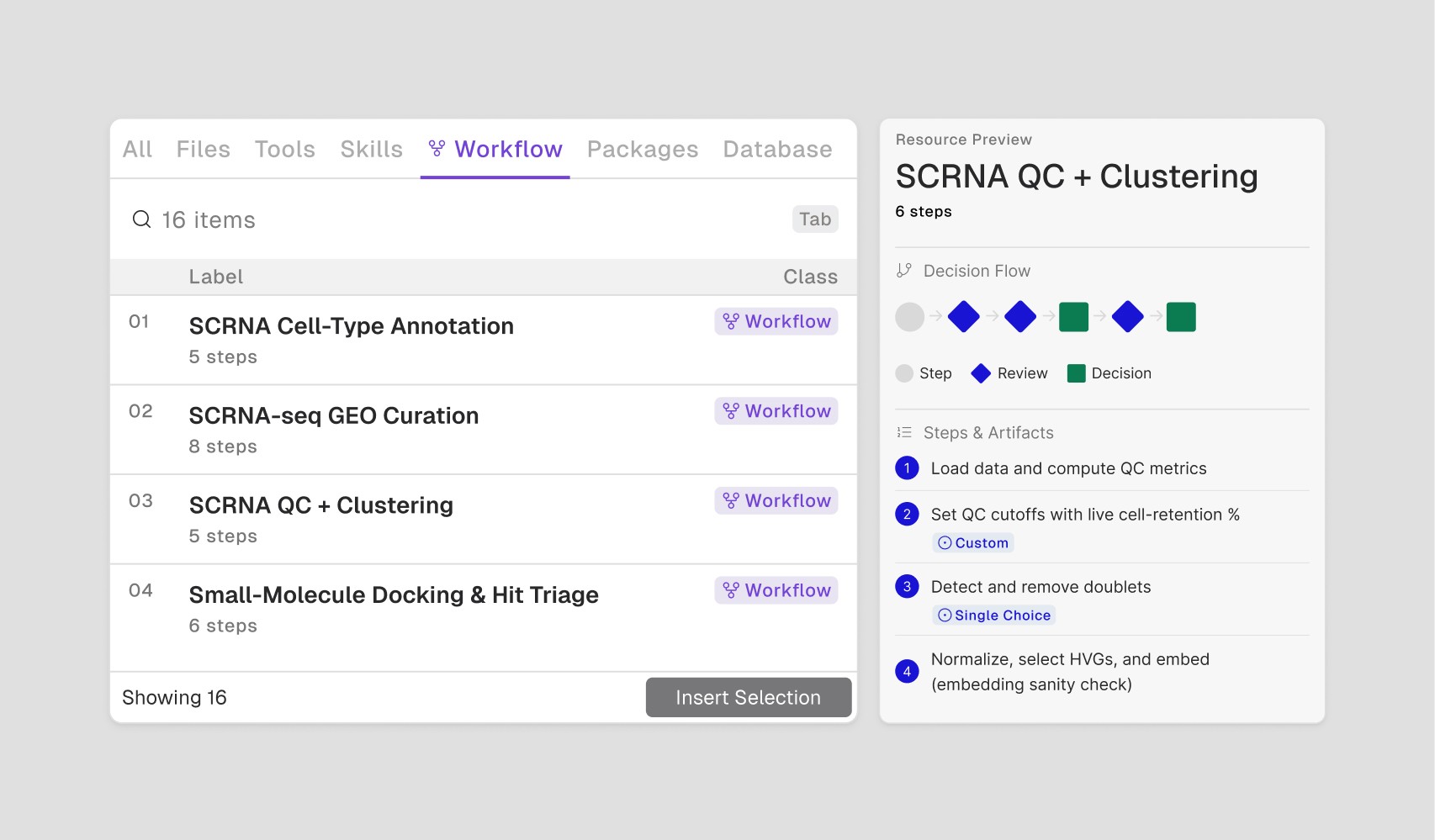Open the Tools tab
Screen dimensions: 1435x840
point(285,149)
